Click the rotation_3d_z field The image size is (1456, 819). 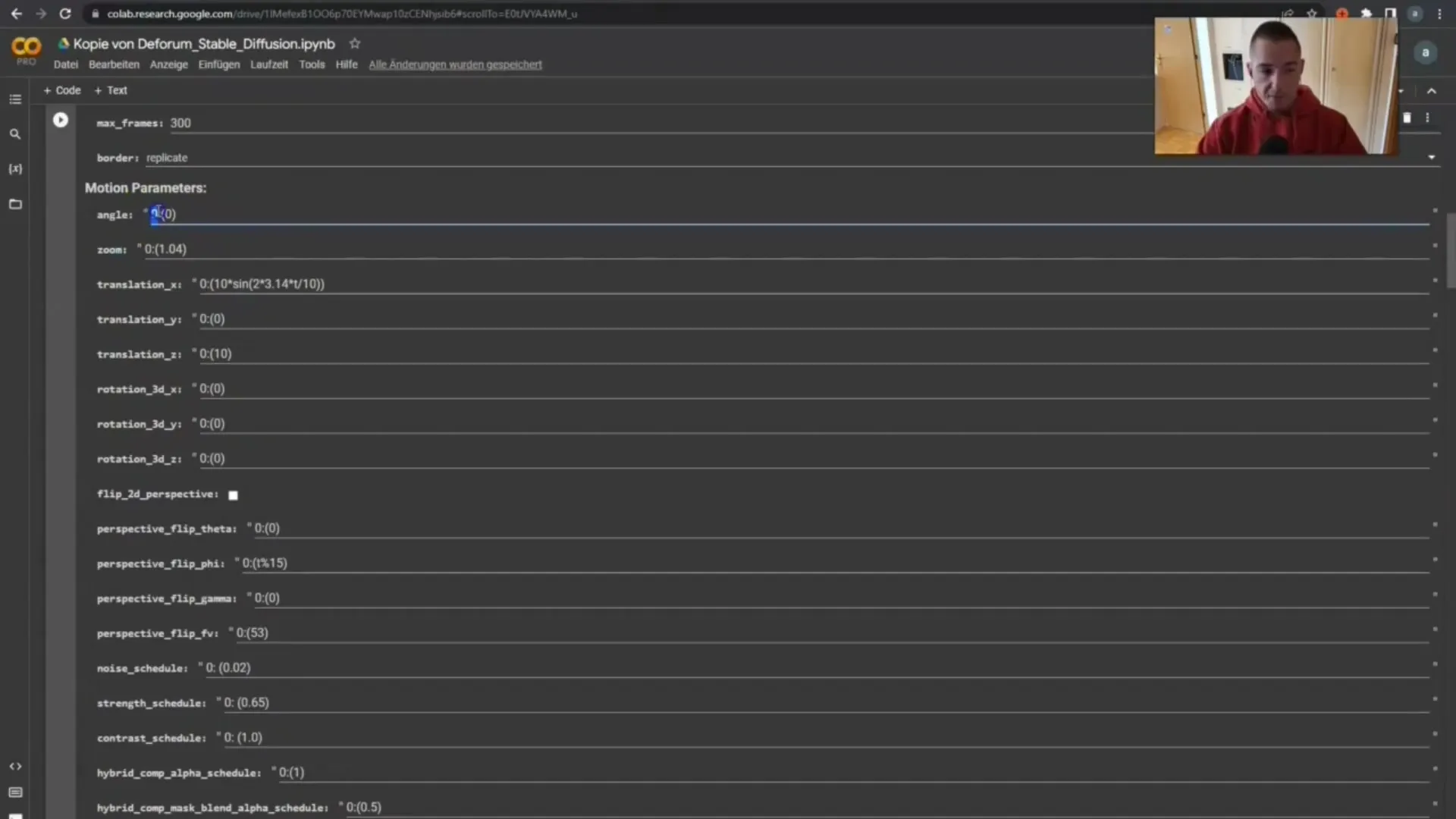pos(813,459)
